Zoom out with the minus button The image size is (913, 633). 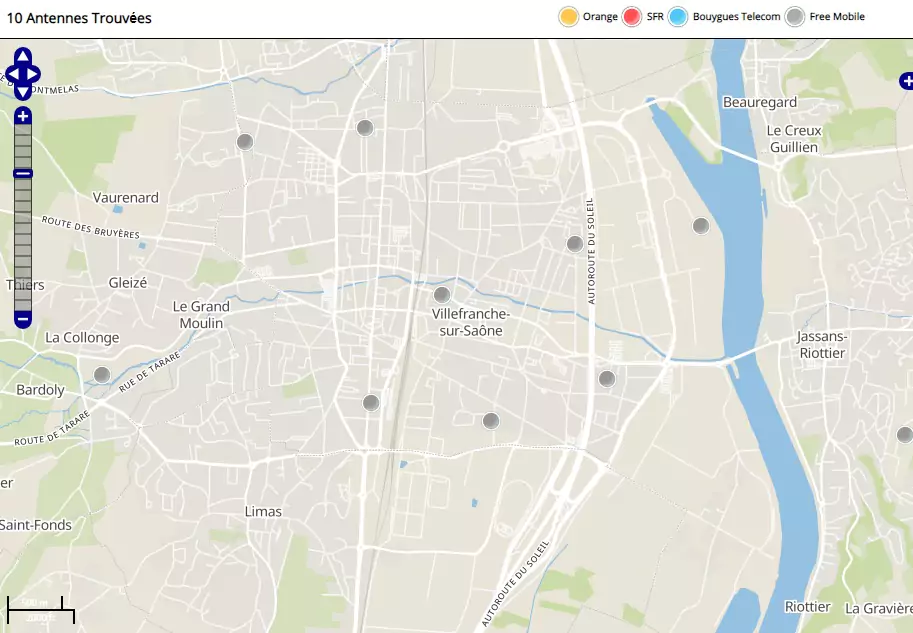click(x=23, y=319)
